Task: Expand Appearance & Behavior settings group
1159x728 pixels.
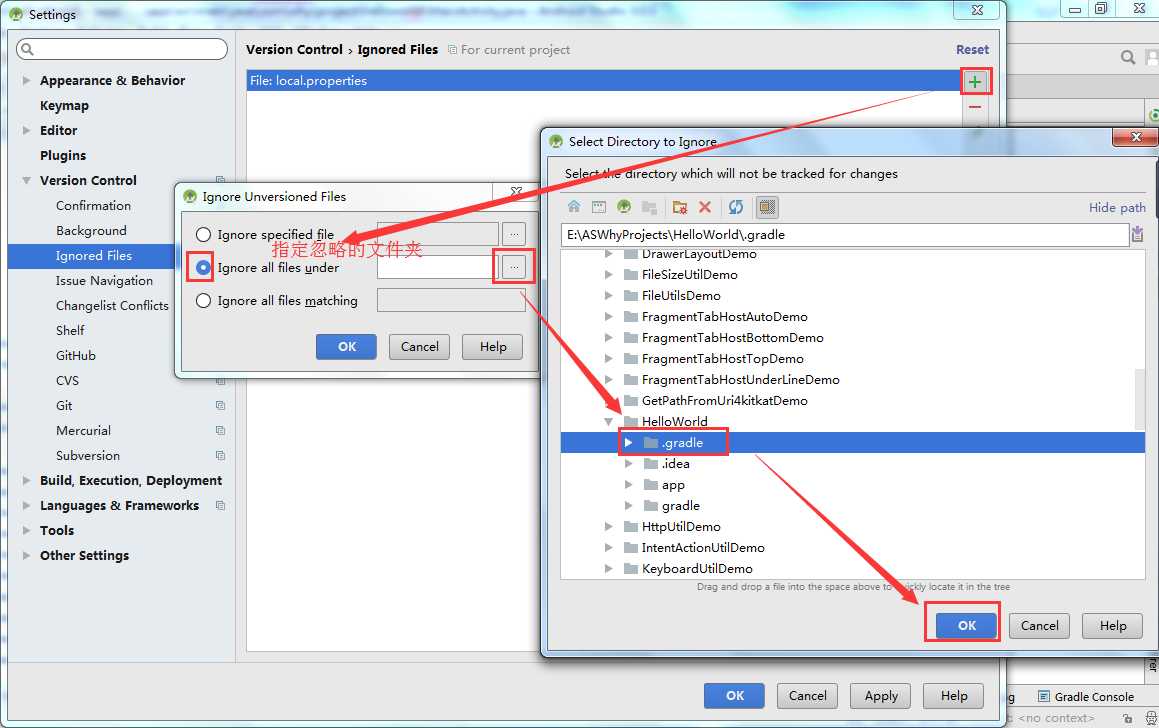Action: coord(26,80)
